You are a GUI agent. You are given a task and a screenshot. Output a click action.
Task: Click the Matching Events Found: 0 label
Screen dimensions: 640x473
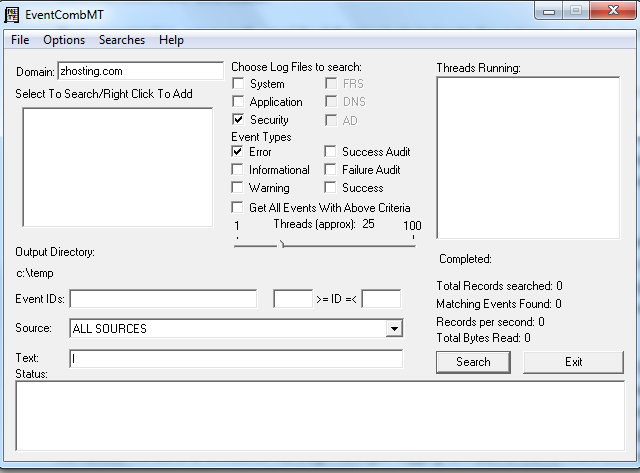pos(499,304)
